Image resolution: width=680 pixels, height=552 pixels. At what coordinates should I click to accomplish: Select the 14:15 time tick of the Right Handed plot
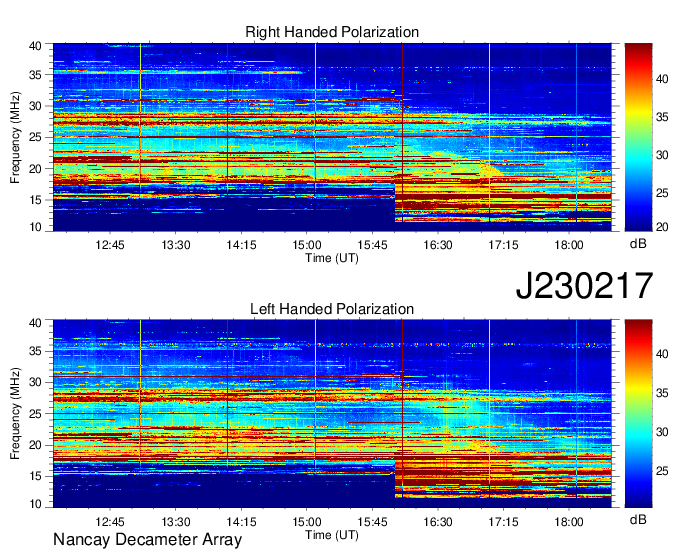[x=241, y=245]
